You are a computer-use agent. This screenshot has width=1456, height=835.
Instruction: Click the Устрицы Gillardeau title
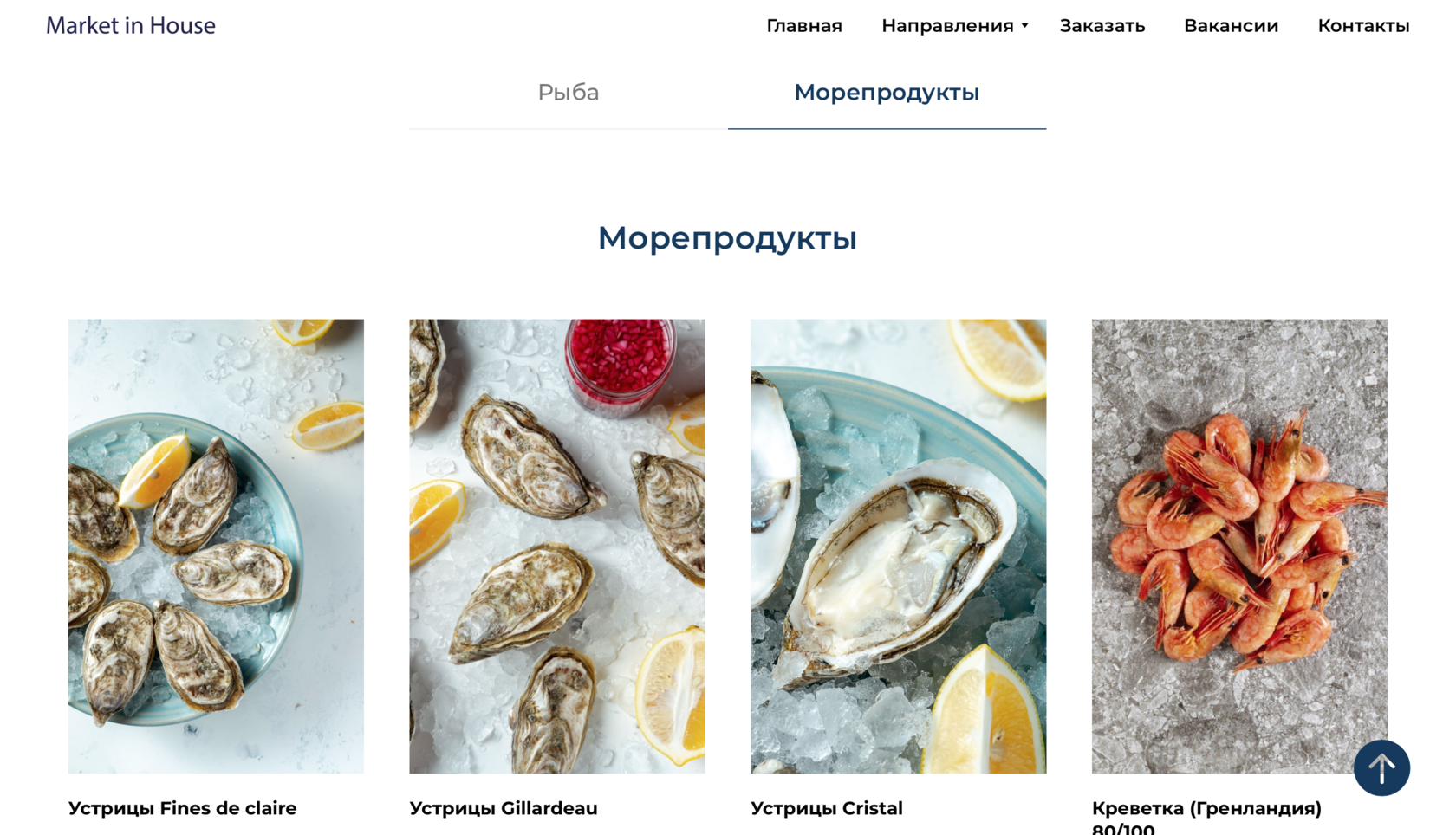point(504,808)
